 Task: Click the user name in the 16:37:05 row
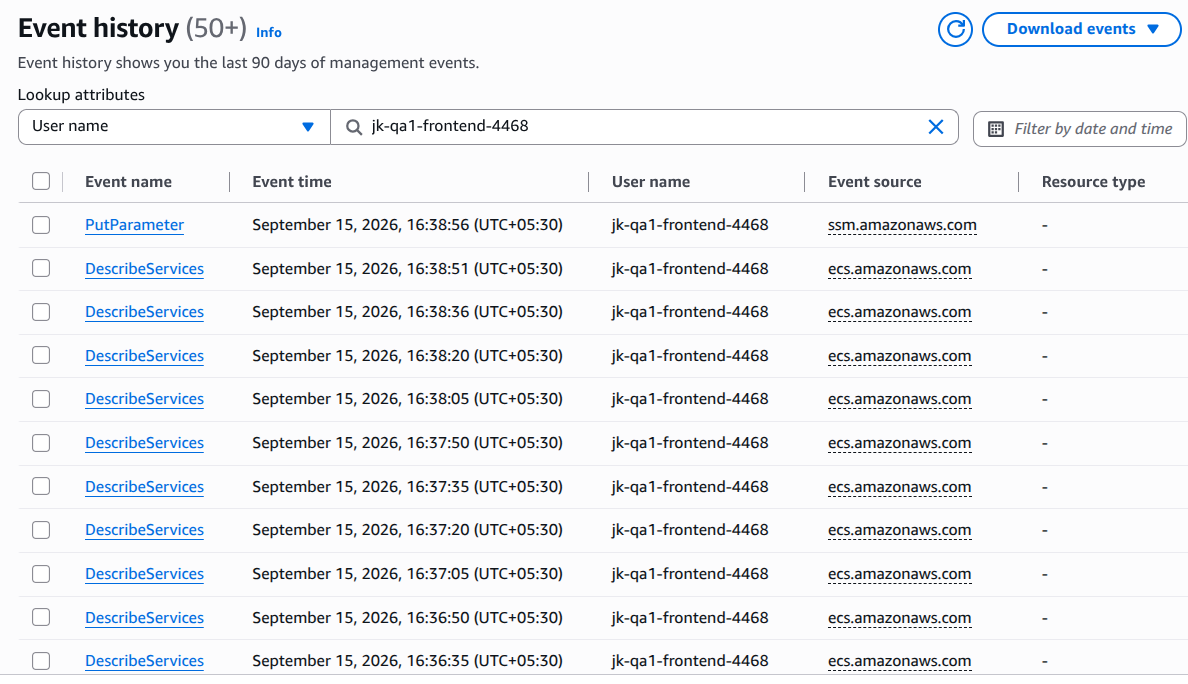(x=689, y=574)
